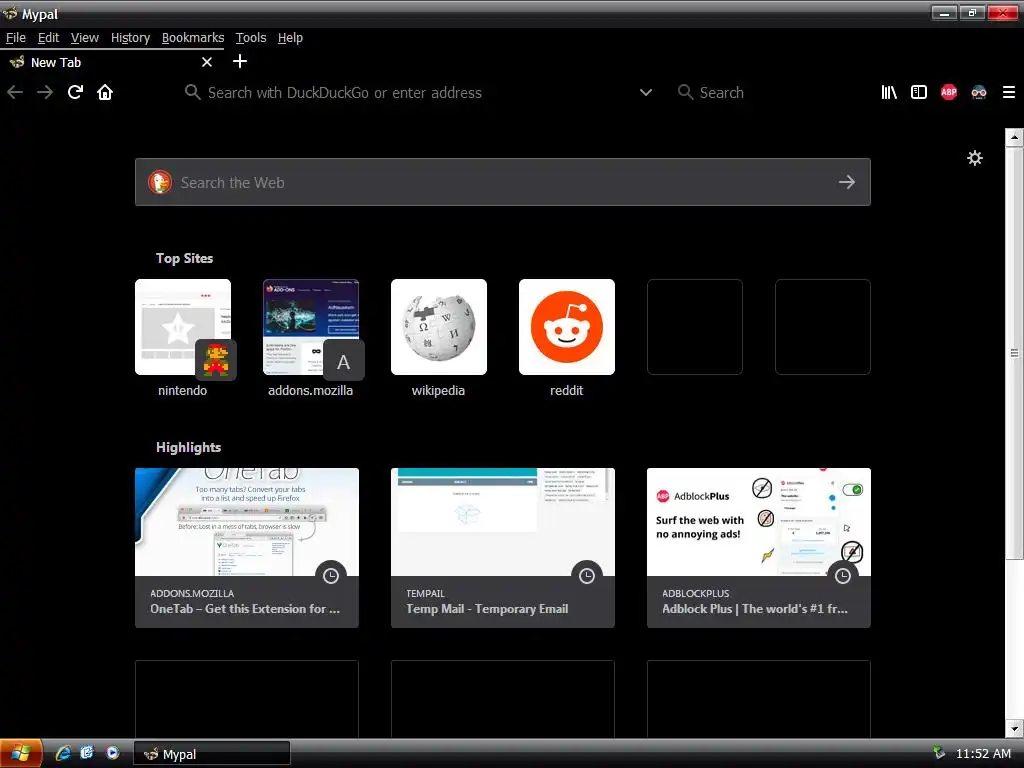The image size is (1024, 768).
Task: Open the Windows Start button
Action: [21, 754]
